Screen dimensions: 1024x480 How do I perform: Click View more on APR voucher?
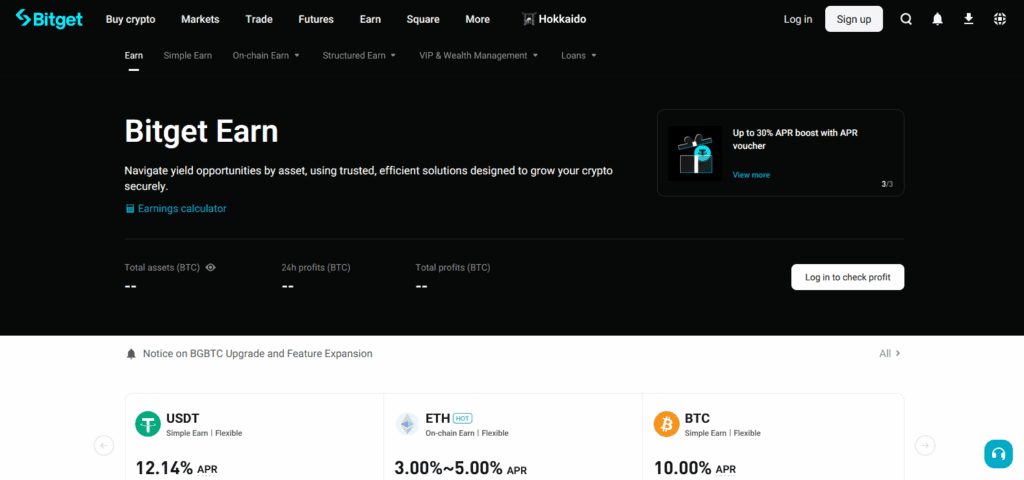click(x=751, y=175)
